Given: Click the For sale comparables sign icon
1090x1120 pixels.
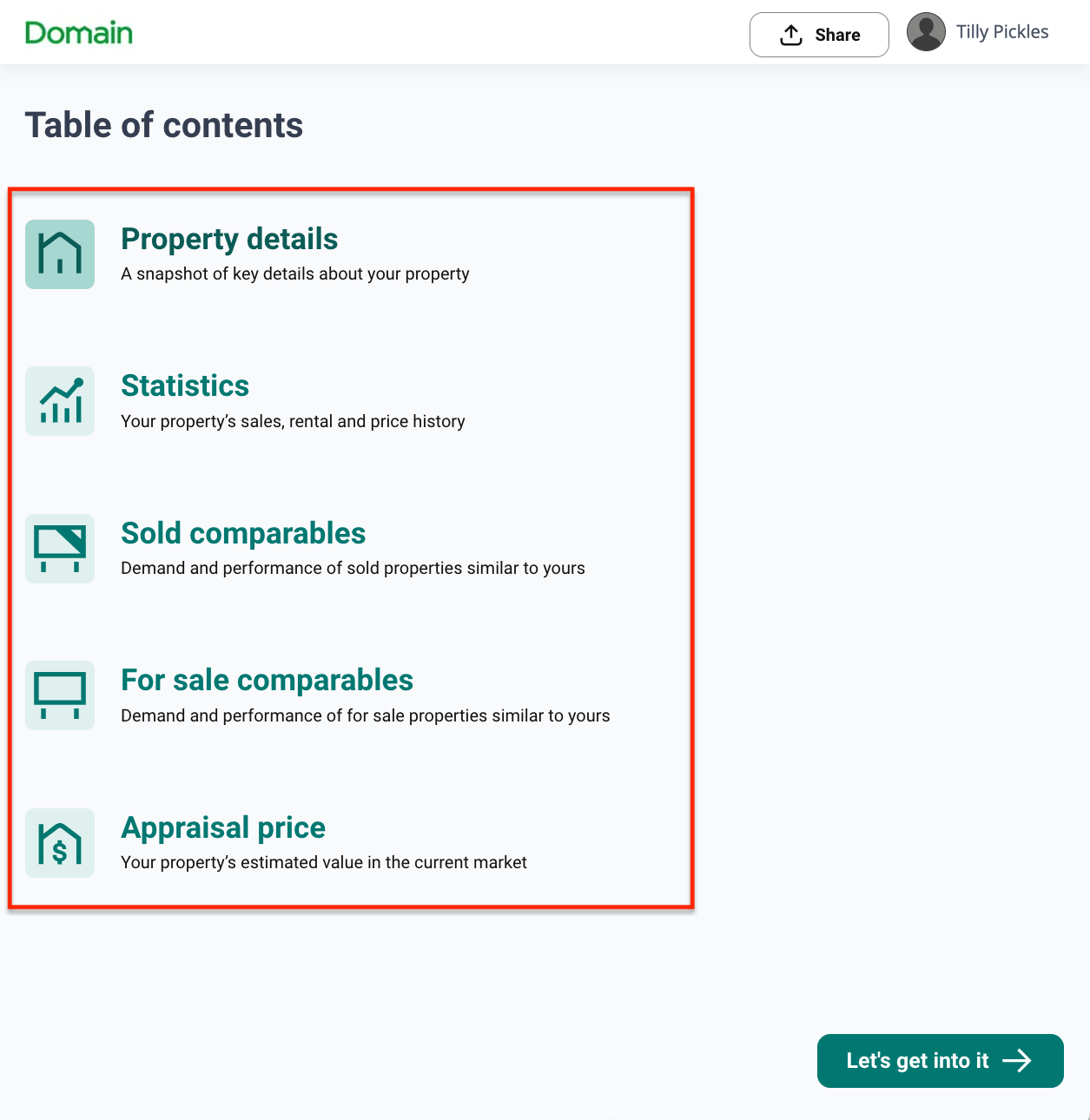Looking at the screenshot, I should (60, 695).
